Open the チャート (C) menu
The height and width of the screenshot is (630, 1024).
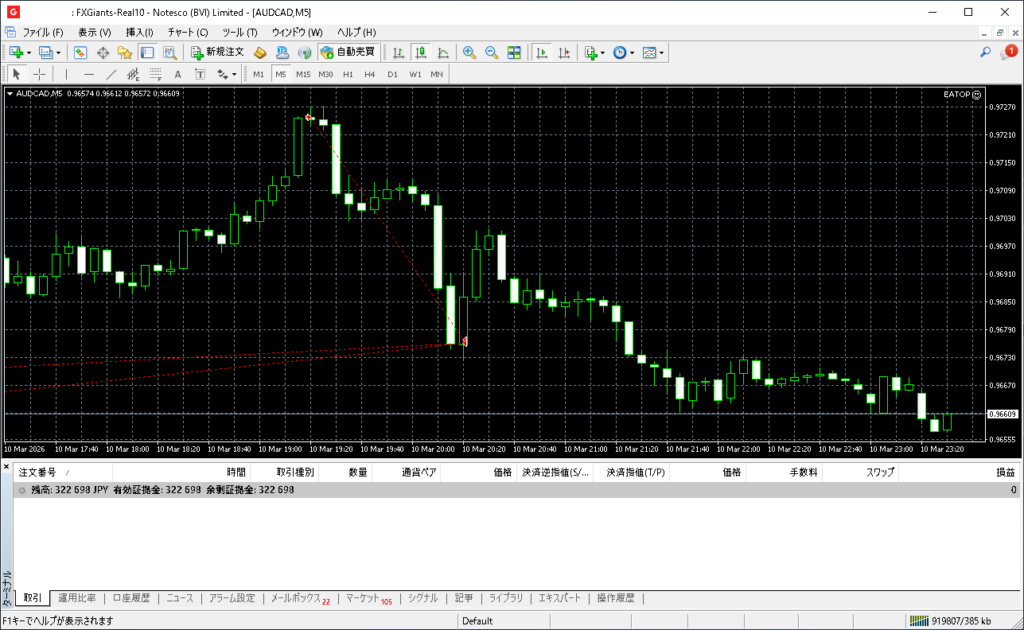pyautogui.click(x=187, y=32)
